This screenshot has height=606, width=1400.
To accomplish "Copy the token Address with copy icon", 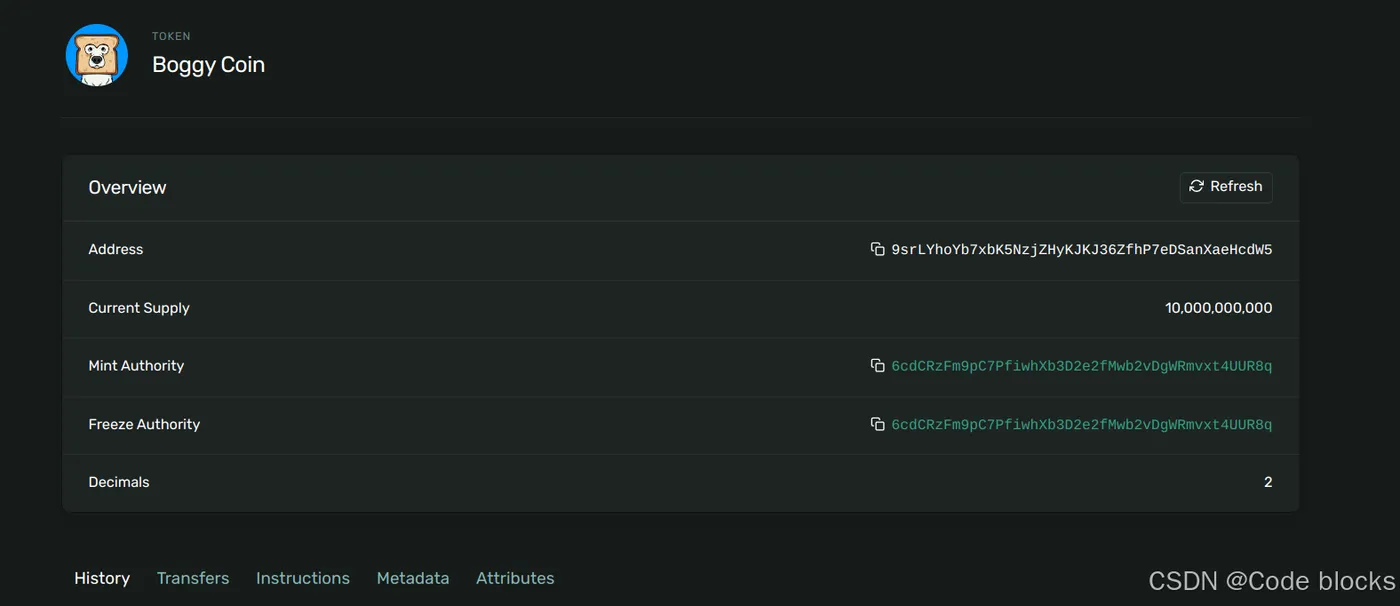I will point(877,249).
